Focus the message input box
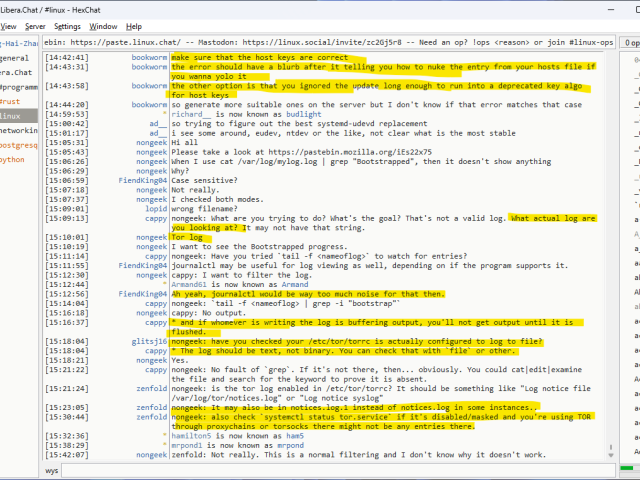The image size is (640, 480). click(x=330, y=470)
